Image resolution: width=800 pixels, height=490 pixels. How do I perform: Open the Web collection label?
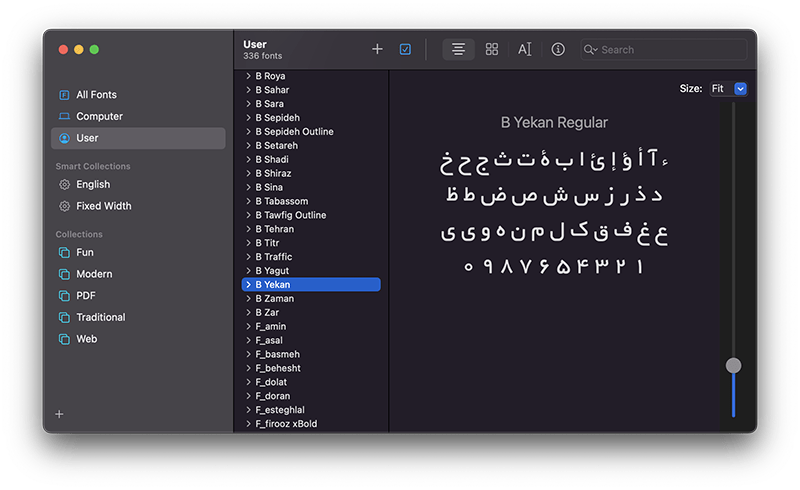coord(86,339)
